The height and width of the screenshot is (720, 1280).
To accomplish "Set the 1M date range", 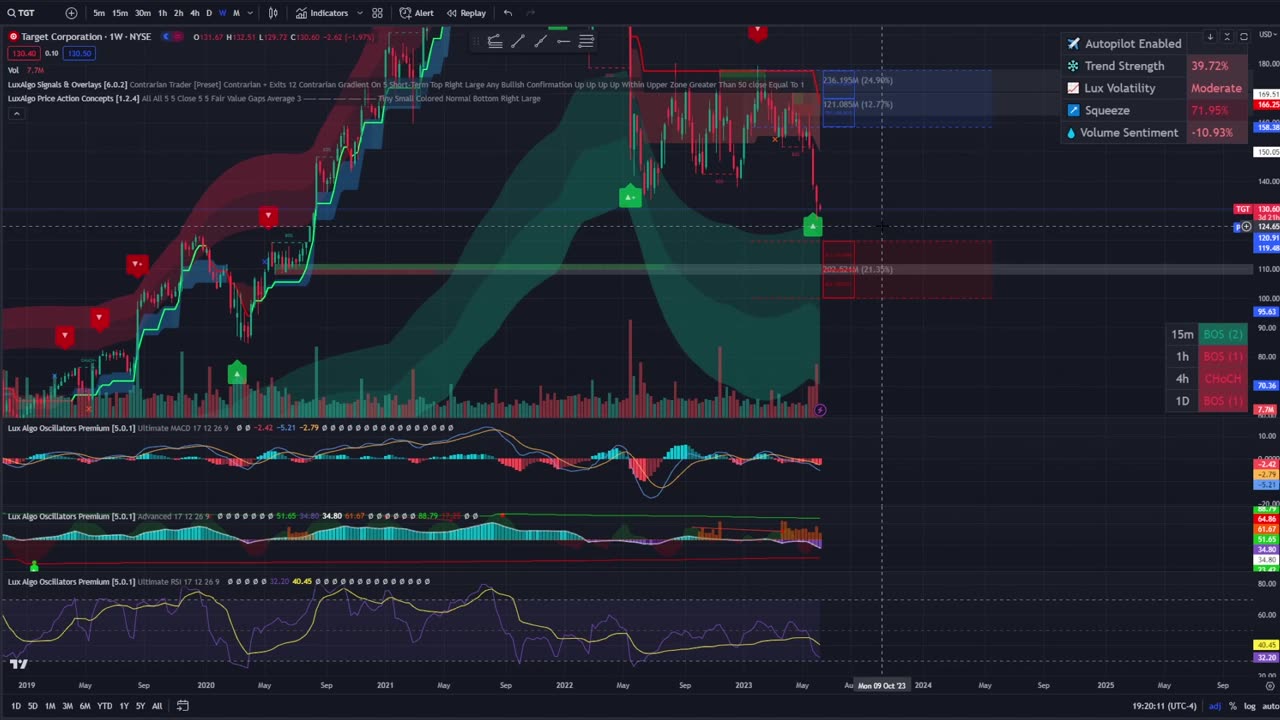I will coord(49,706).
